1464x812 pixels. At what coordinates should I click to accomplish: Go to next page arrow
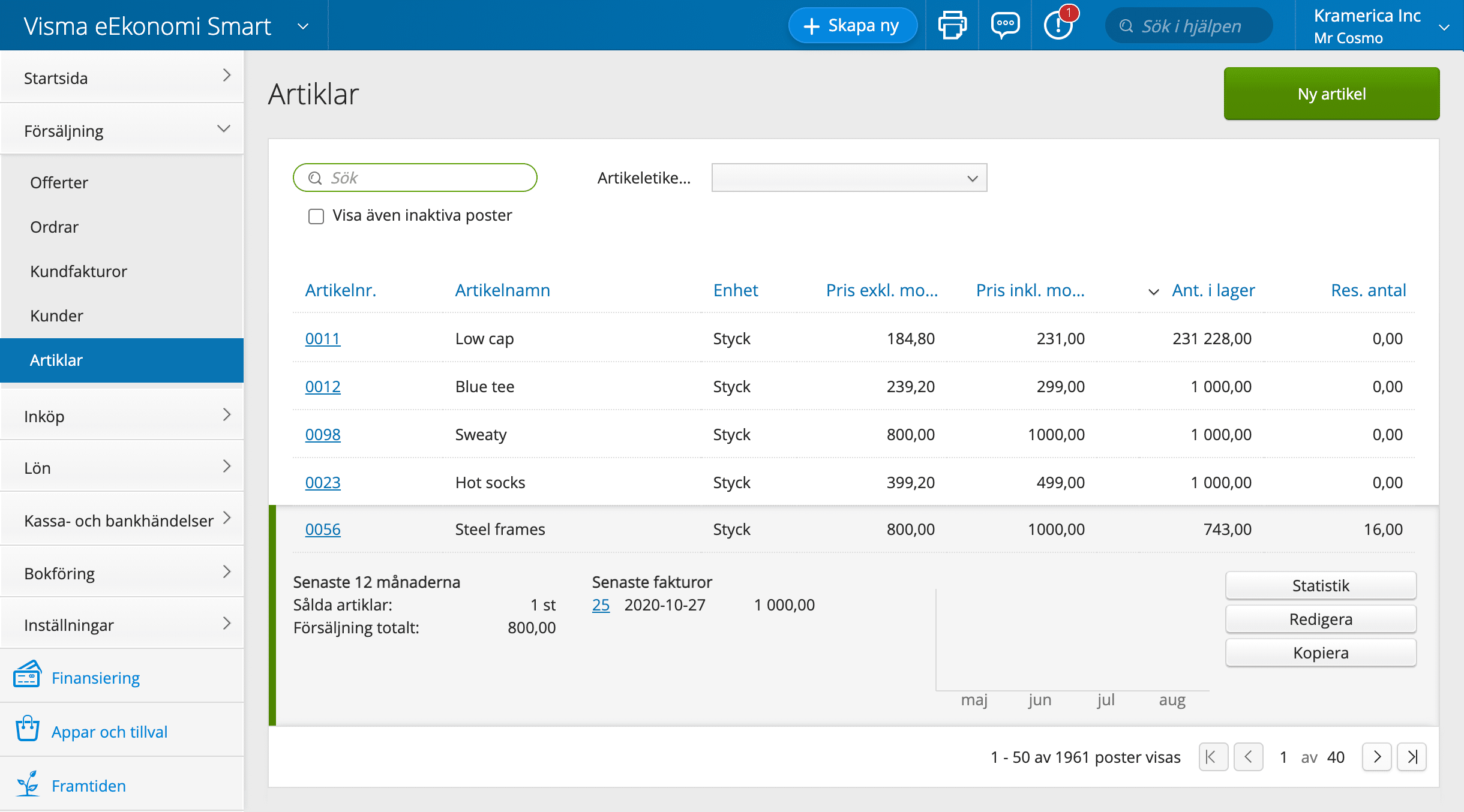coord(1377,757)
